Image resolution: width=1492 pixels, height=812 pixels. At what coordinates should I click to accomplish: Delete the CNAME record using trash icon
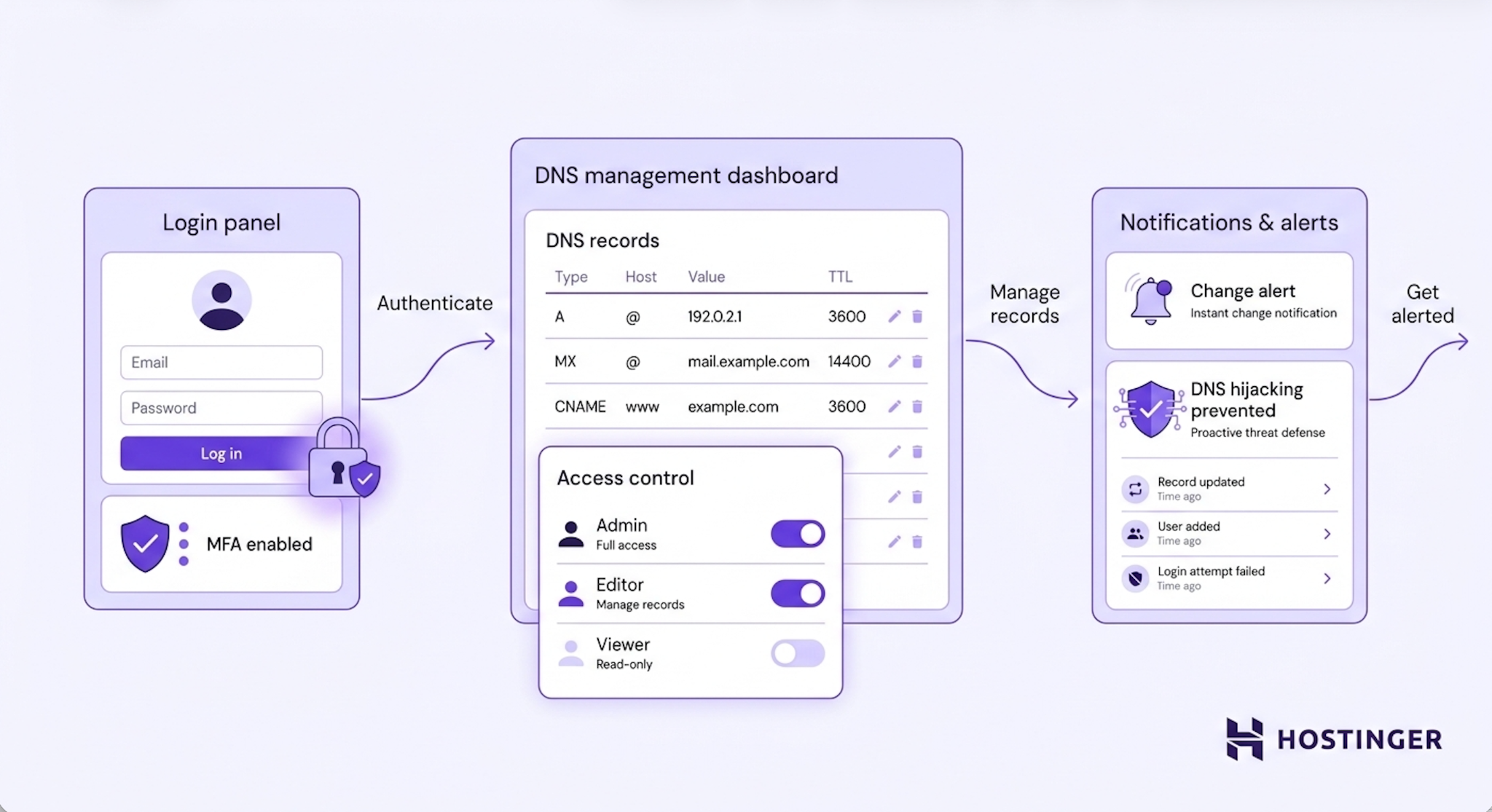pyautogui.click(x=917, y=406)
